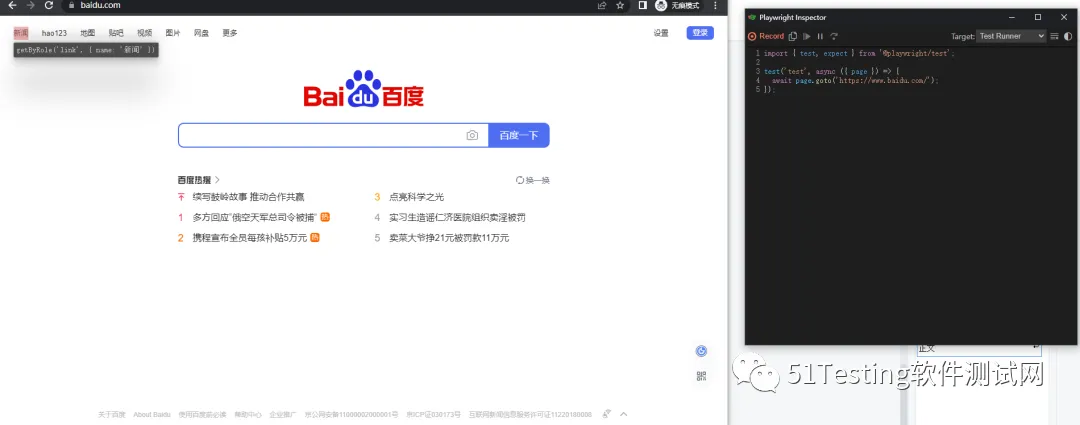1080x425 pixels.
Task: Open 企业推广 footer link
Action: tap(283, 415)
